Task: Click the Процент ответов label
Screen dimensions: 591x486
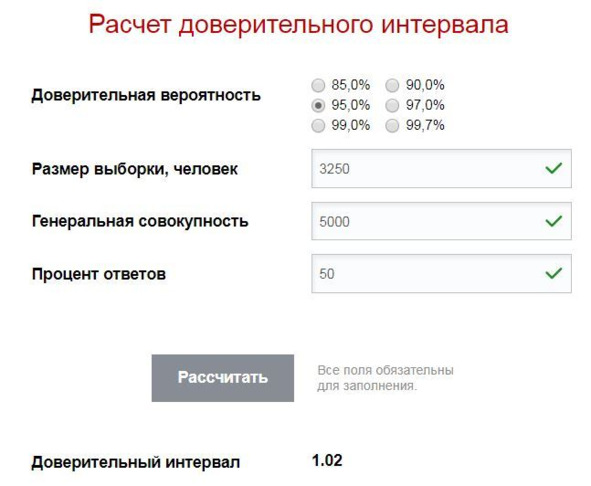Action: coord(99,274)
